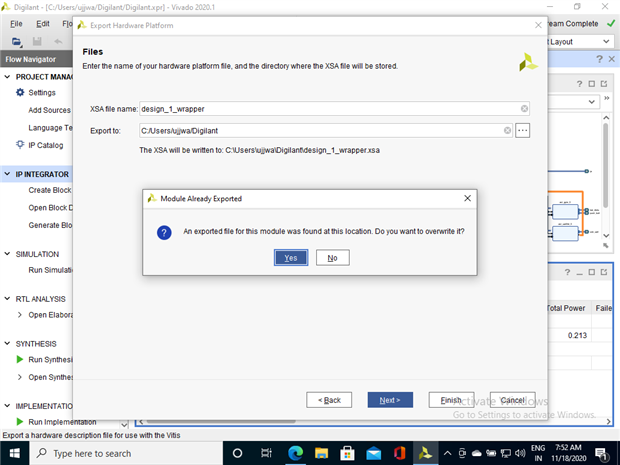Expand Open Elaborated Design item
620x465 pixels.
(20, 315)
